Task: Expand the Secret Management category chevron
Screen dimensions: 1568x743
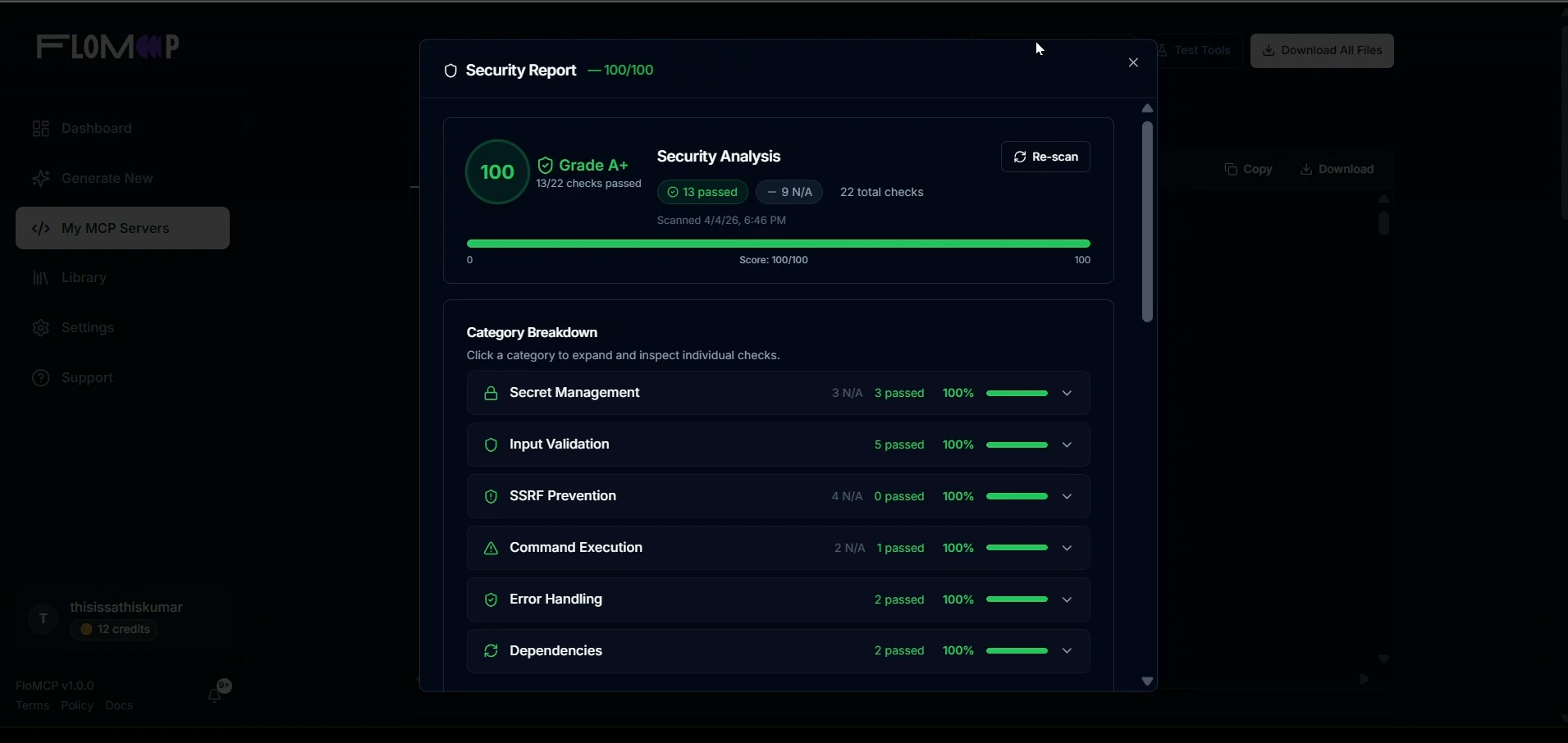Action: pos(1067,394)
